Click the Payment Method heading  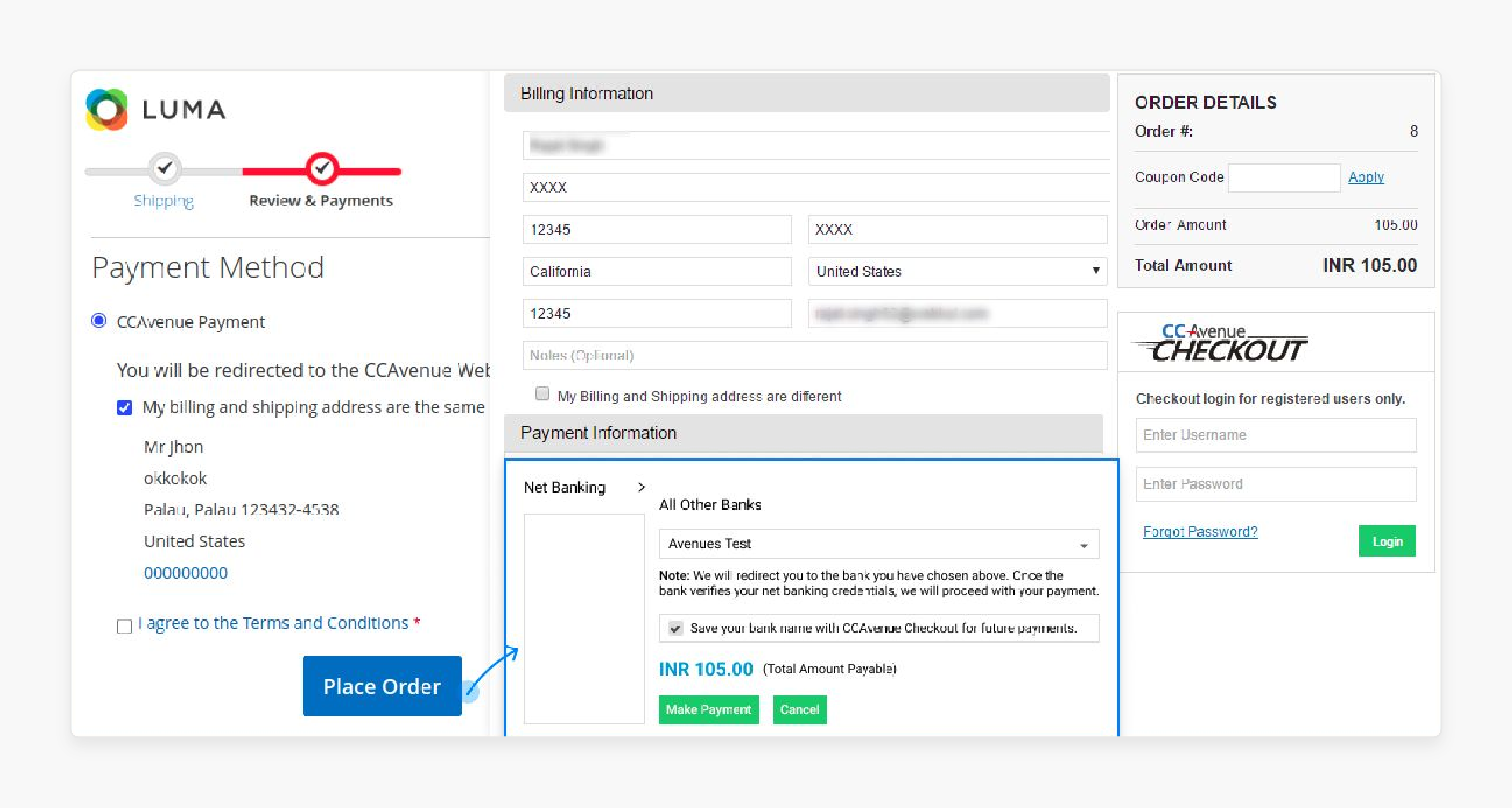(208, 268)
